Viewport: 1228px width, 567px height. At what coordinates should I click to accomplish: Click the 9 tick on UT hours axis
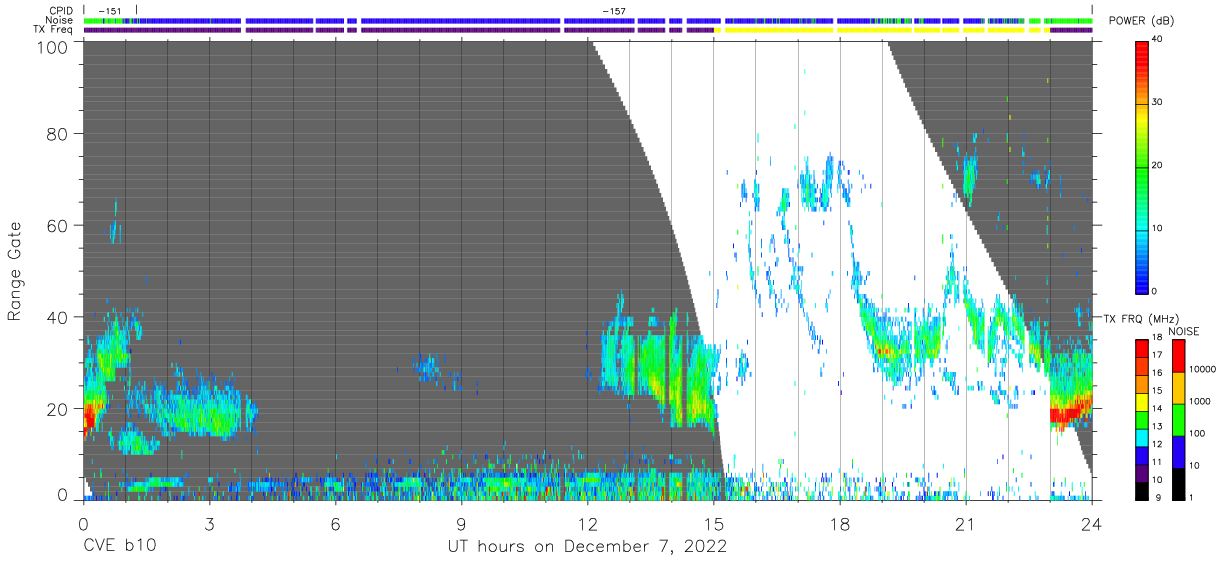click(461, 523)
